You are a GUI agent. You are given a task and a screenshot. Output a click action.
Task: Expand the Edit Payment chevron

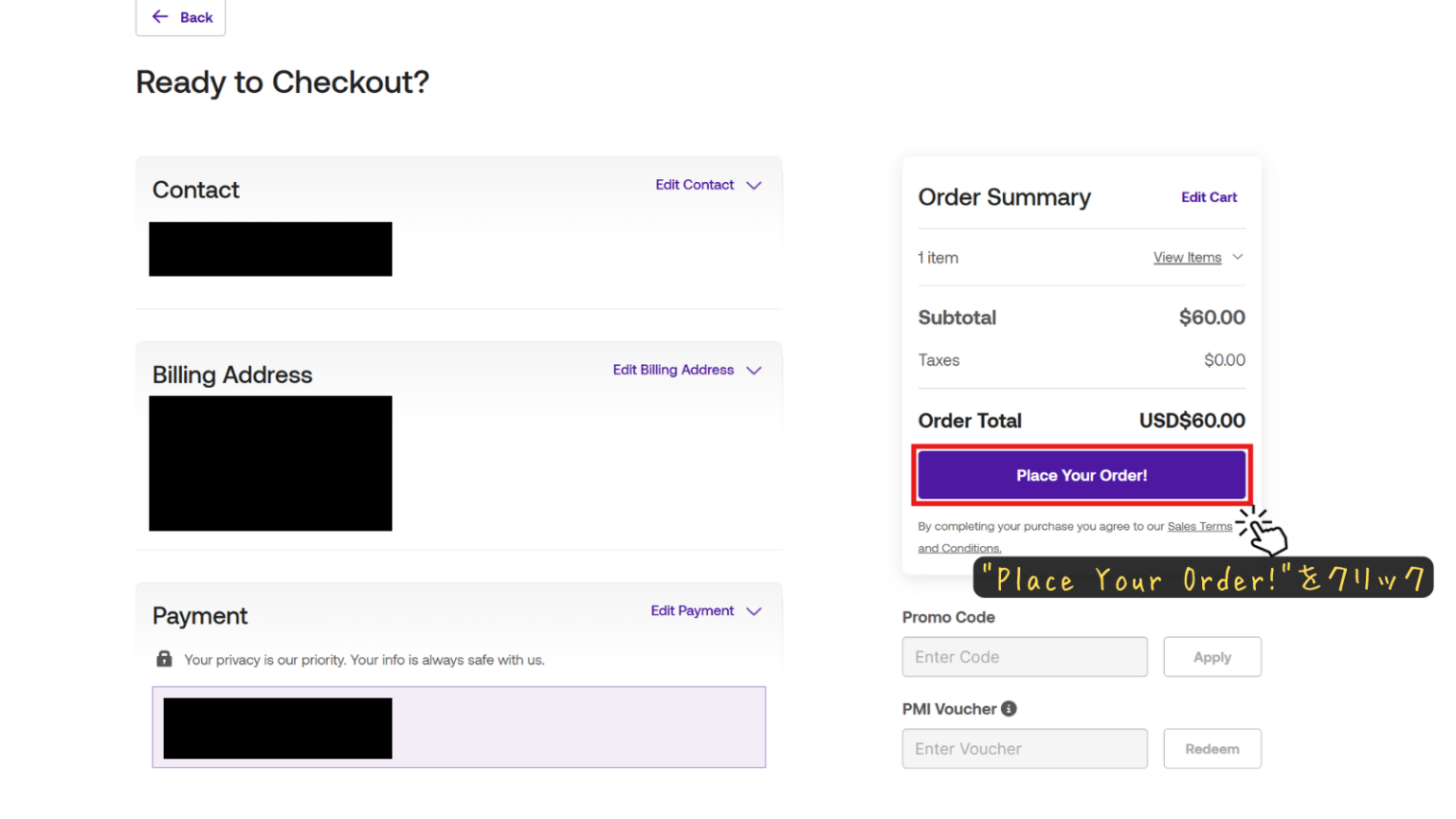click(754, 611)
